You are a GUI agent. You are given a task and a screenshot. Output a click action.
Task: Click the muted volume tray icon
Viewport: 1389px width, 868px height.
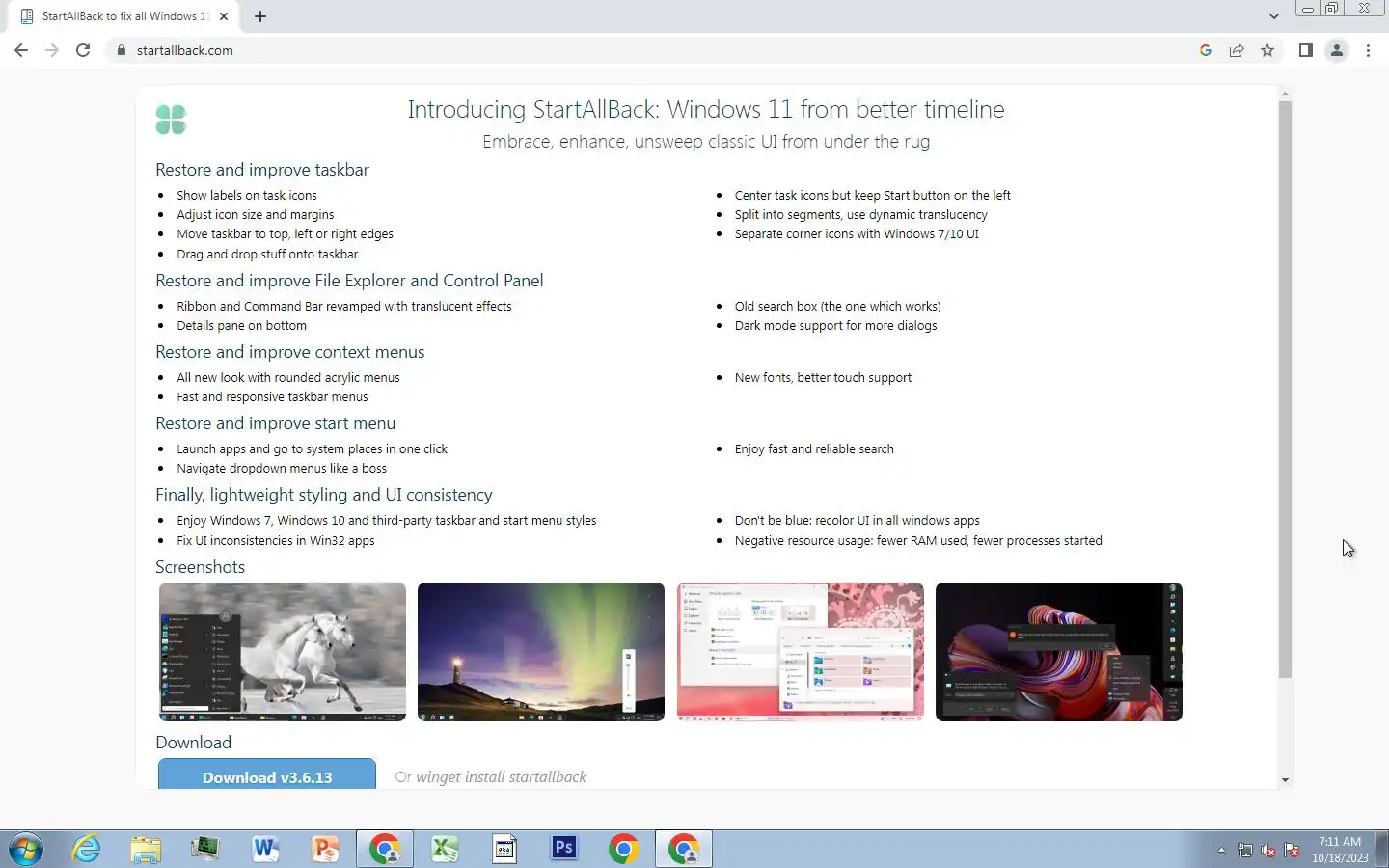(1268, 851)
